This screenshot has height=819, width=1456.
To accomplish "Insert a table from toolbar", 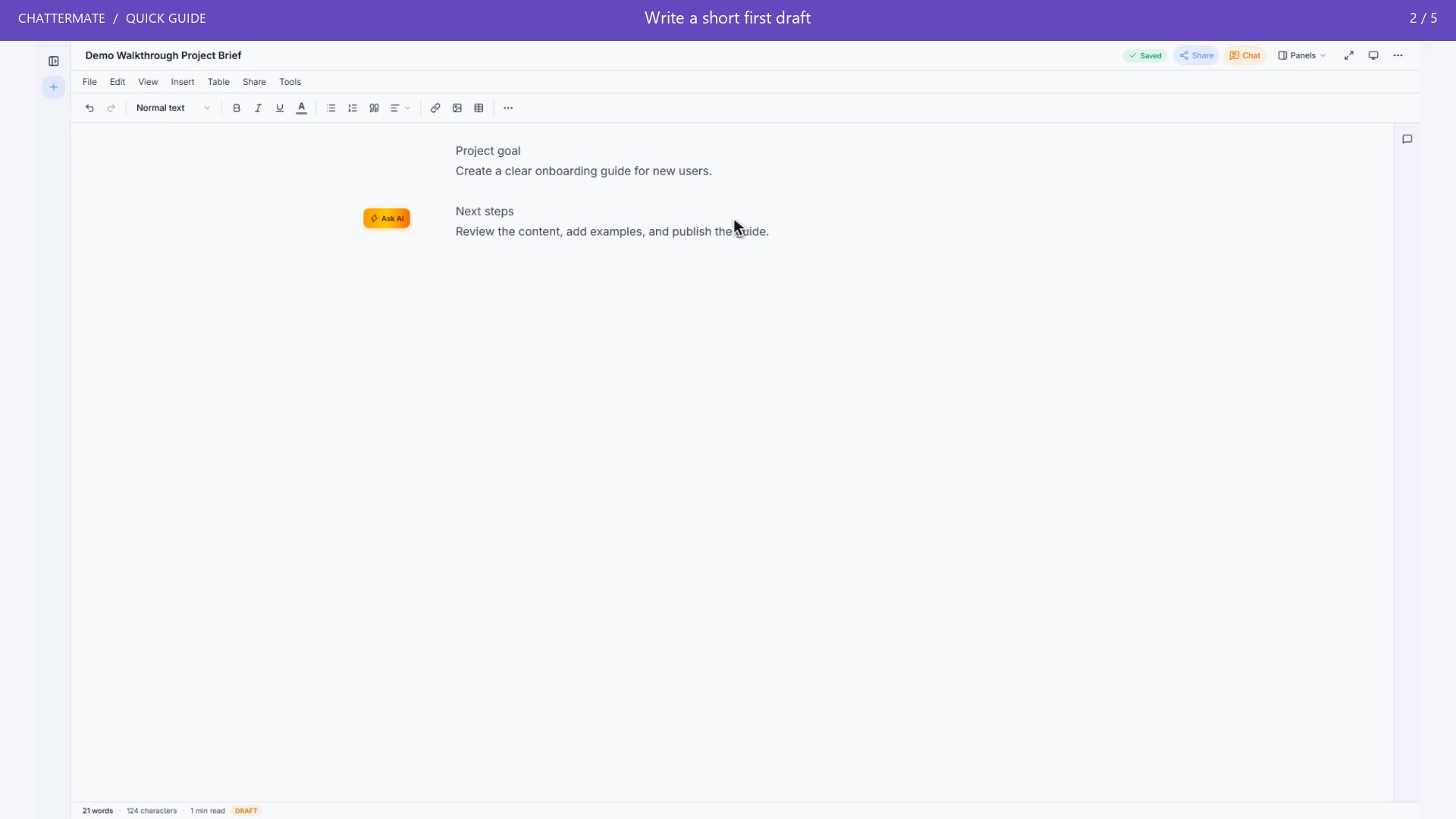I will (479, 108).
